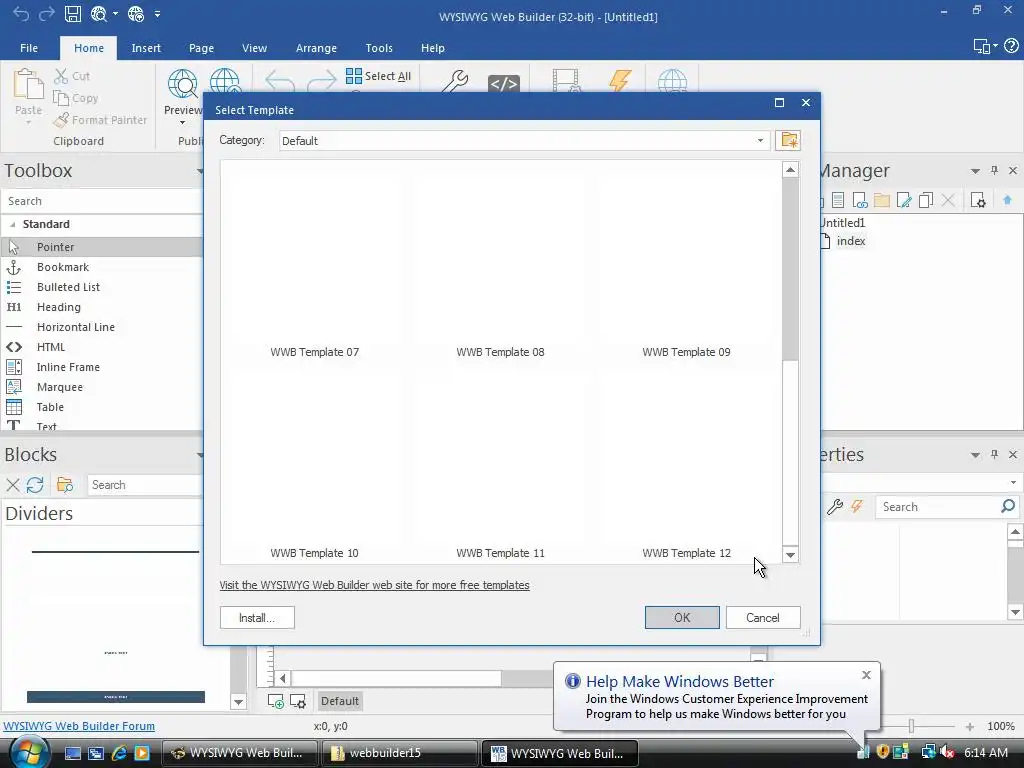This screenshot has height=768, width=1024.
Task: Click the edit page pencil icon in Site Manager
Action: point(904,200)
